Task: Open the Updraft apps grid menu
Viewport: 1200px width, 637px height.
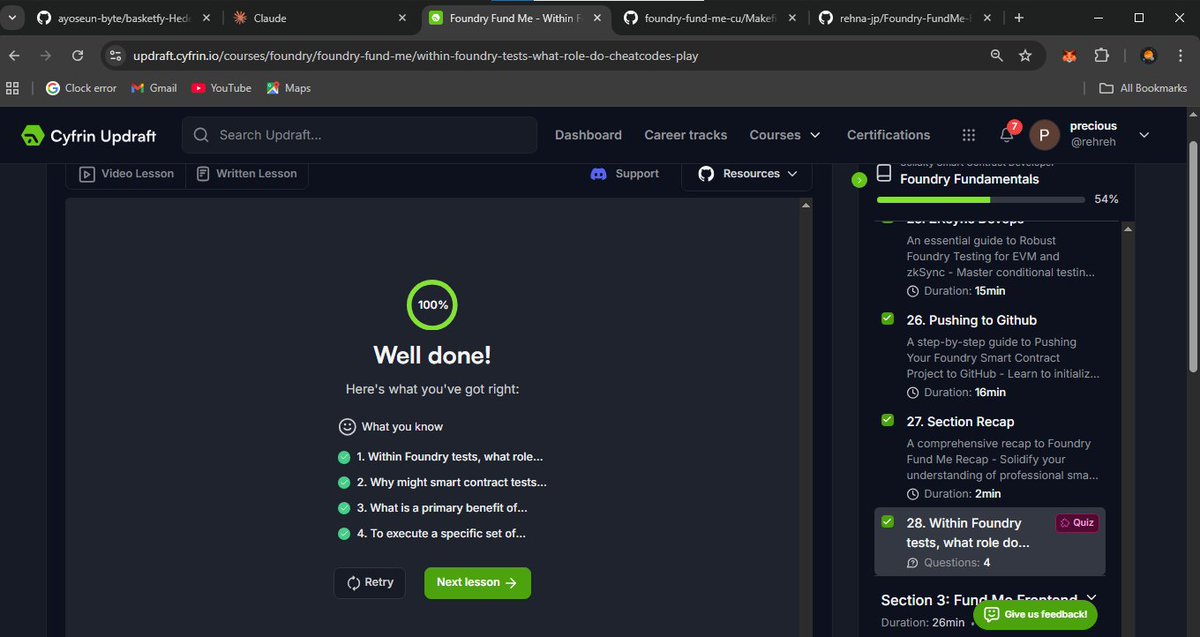Action: click(968, 134)
